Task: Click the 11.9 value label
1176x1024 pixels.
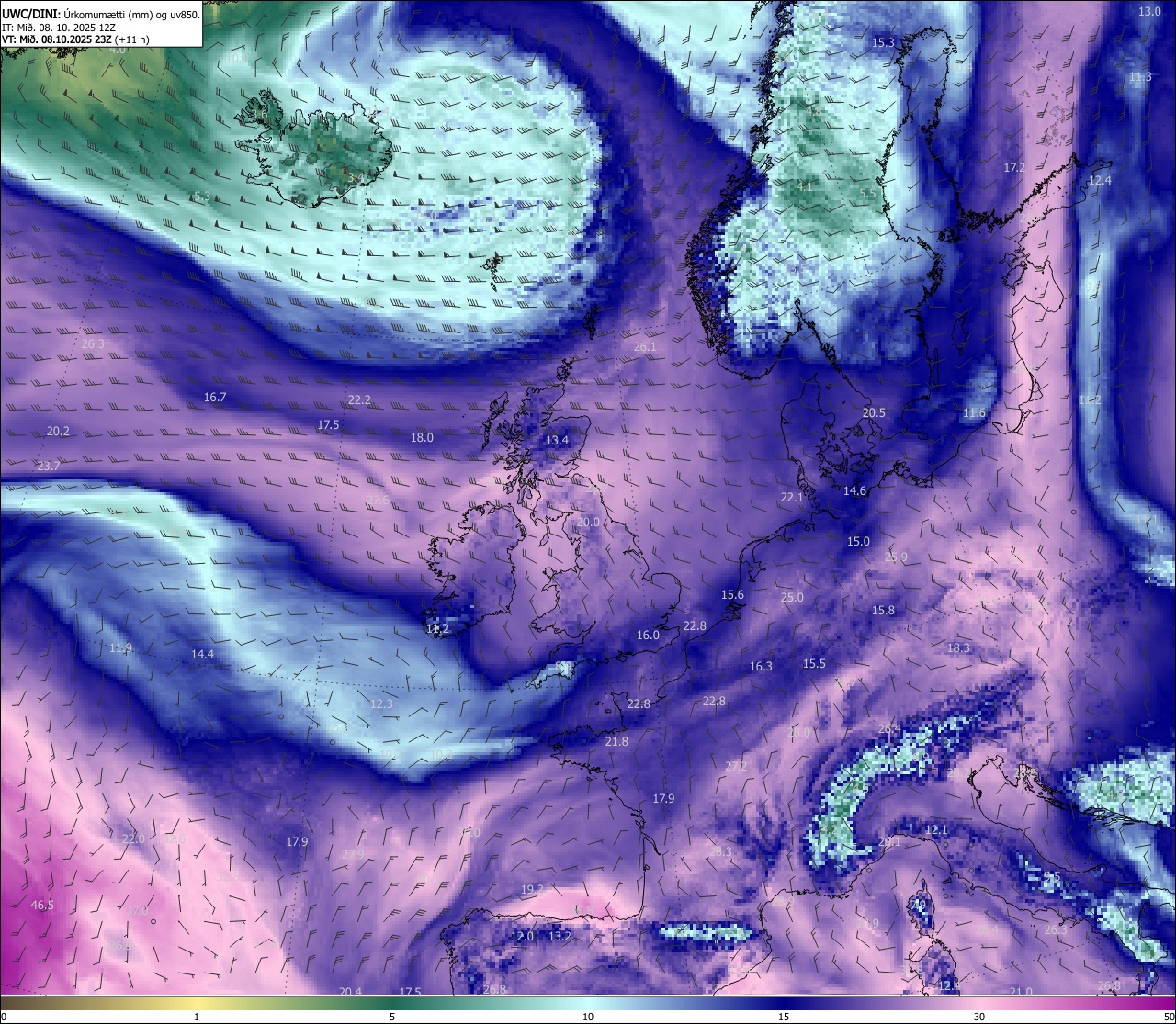Action: (120, 648)
